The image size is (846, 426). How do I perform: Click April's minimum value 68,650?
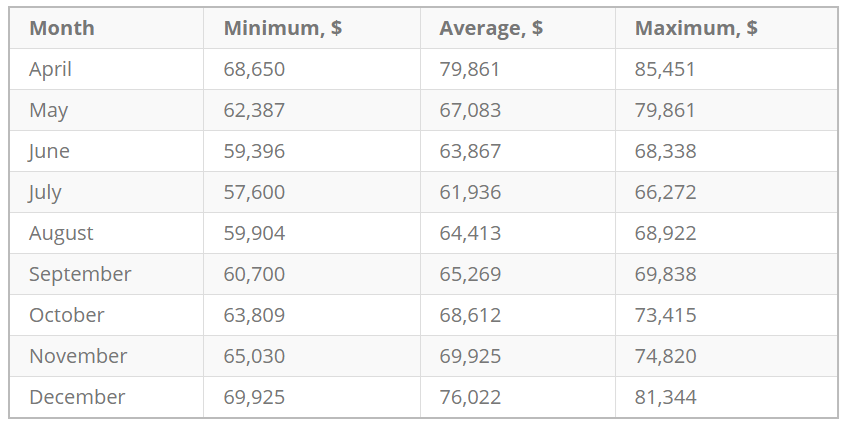pos(254,69)
